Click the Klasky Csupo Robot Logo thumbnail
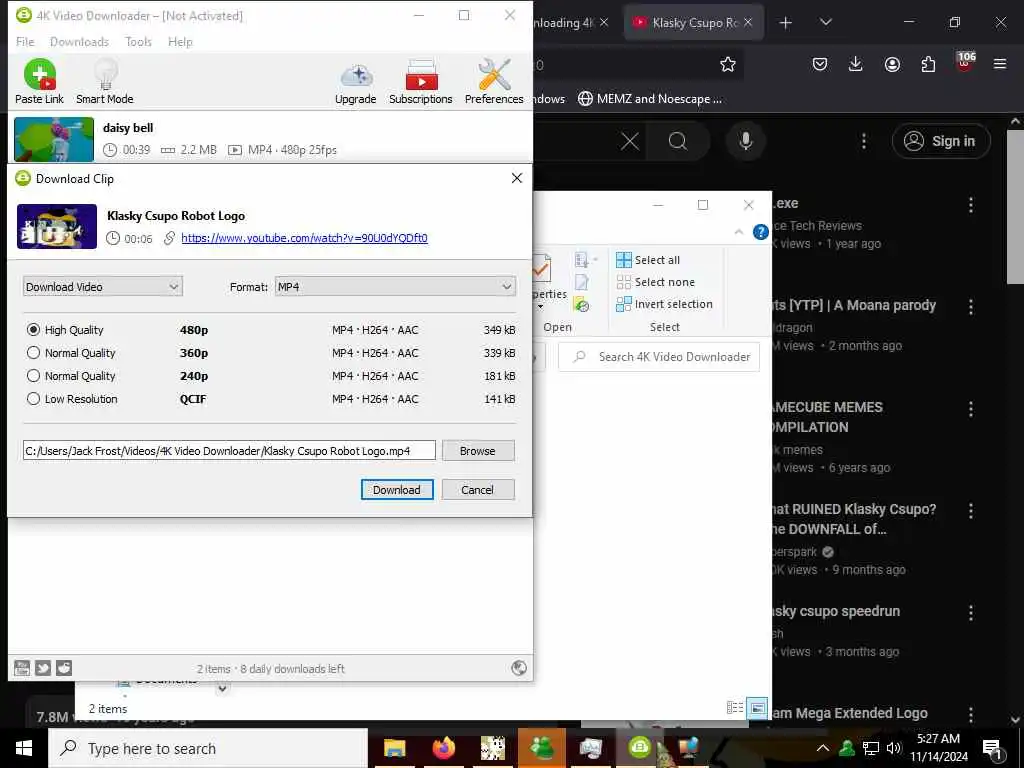This screenshot has width=1024, height=768. click(57, 227)
